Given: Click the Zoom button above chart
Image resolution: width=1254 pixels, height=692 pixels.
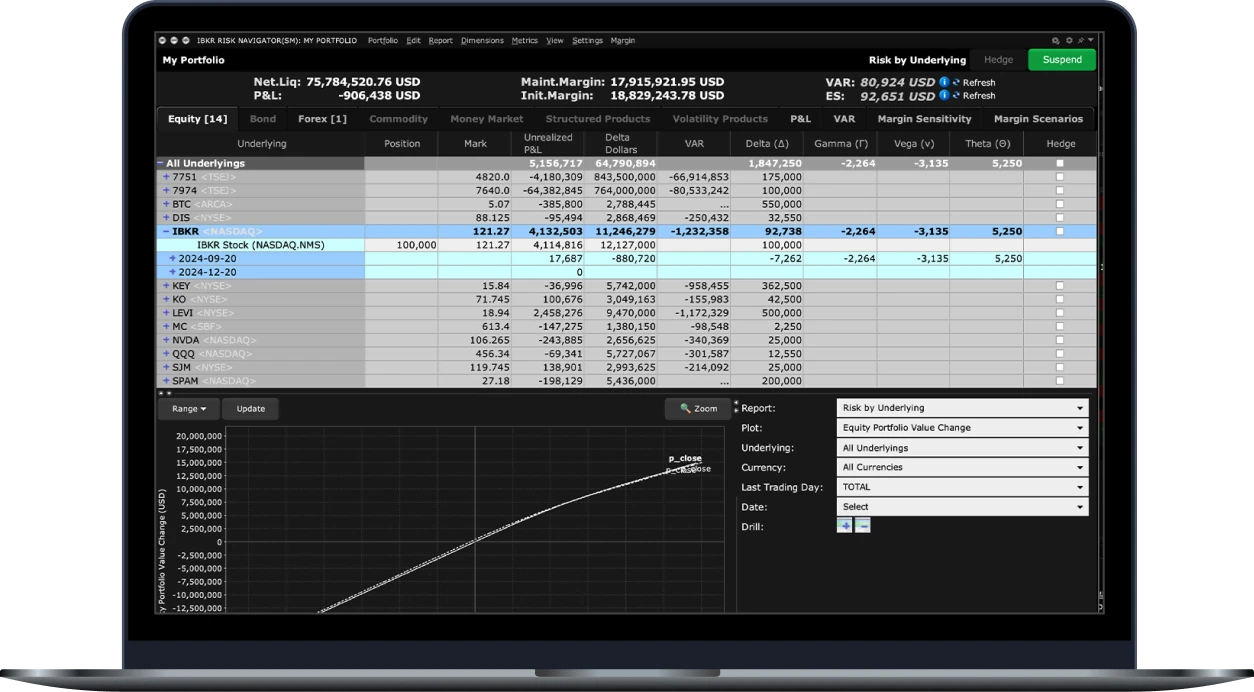Looking at the screenshot, I should 698,409.
